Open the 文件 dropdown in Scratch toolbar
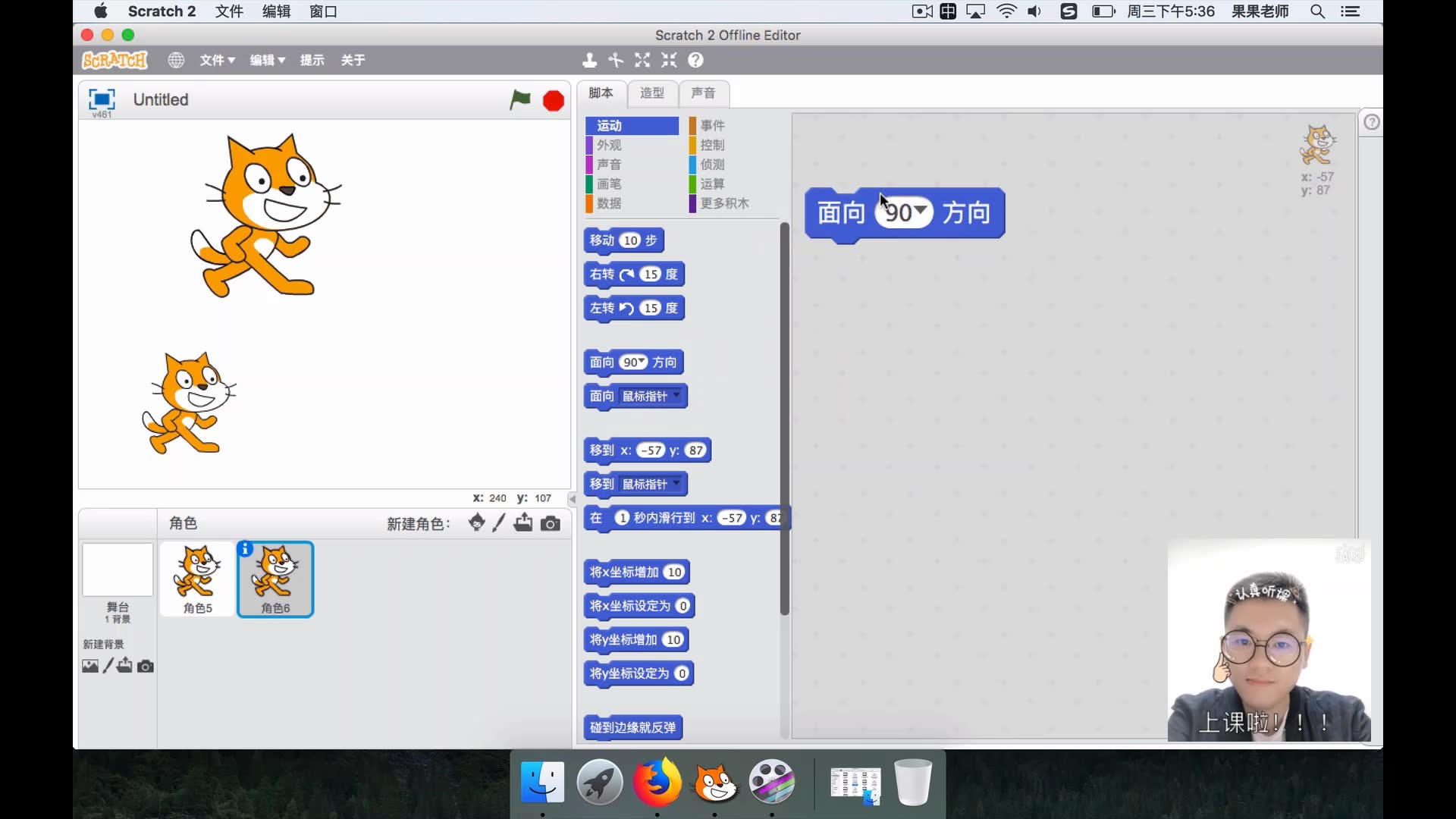The height and width of the screenshot is (819, 1456). tap(217, 60)
